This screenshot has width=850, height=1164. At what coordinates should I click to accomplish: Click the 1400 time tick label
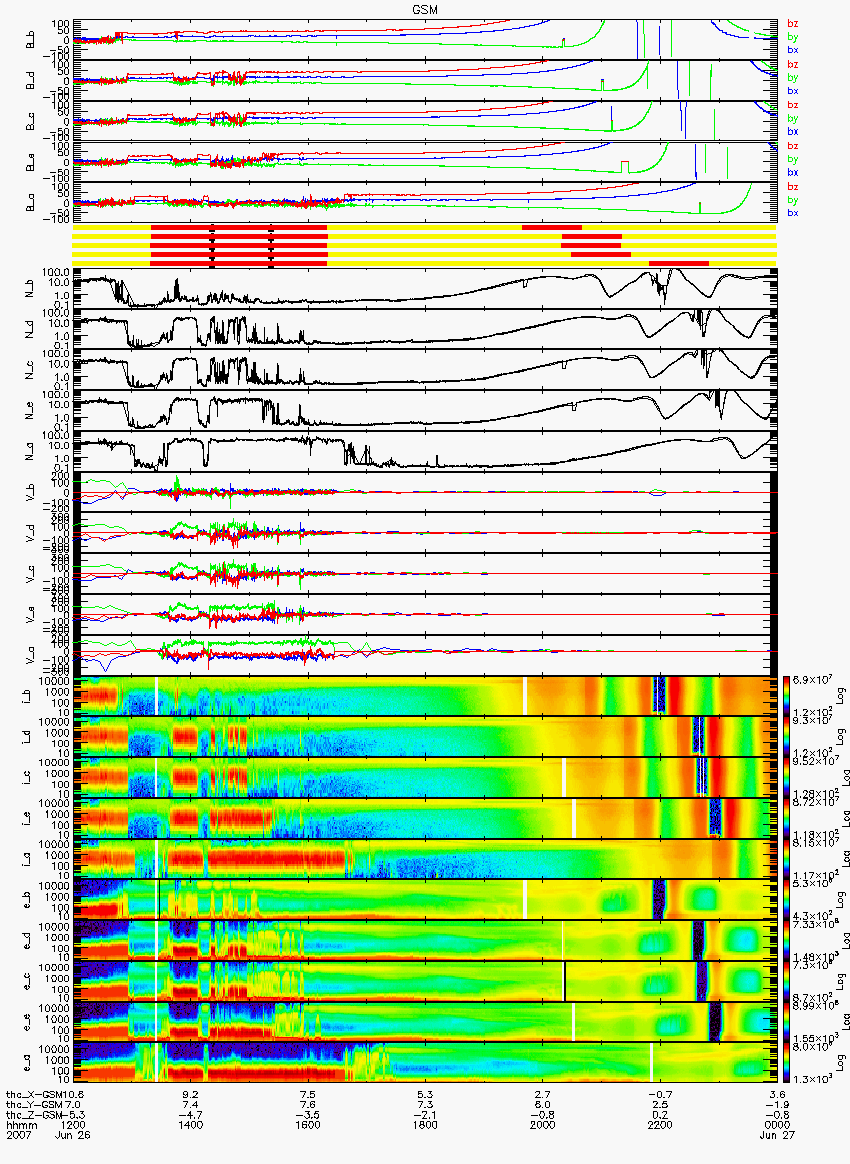191,1125
